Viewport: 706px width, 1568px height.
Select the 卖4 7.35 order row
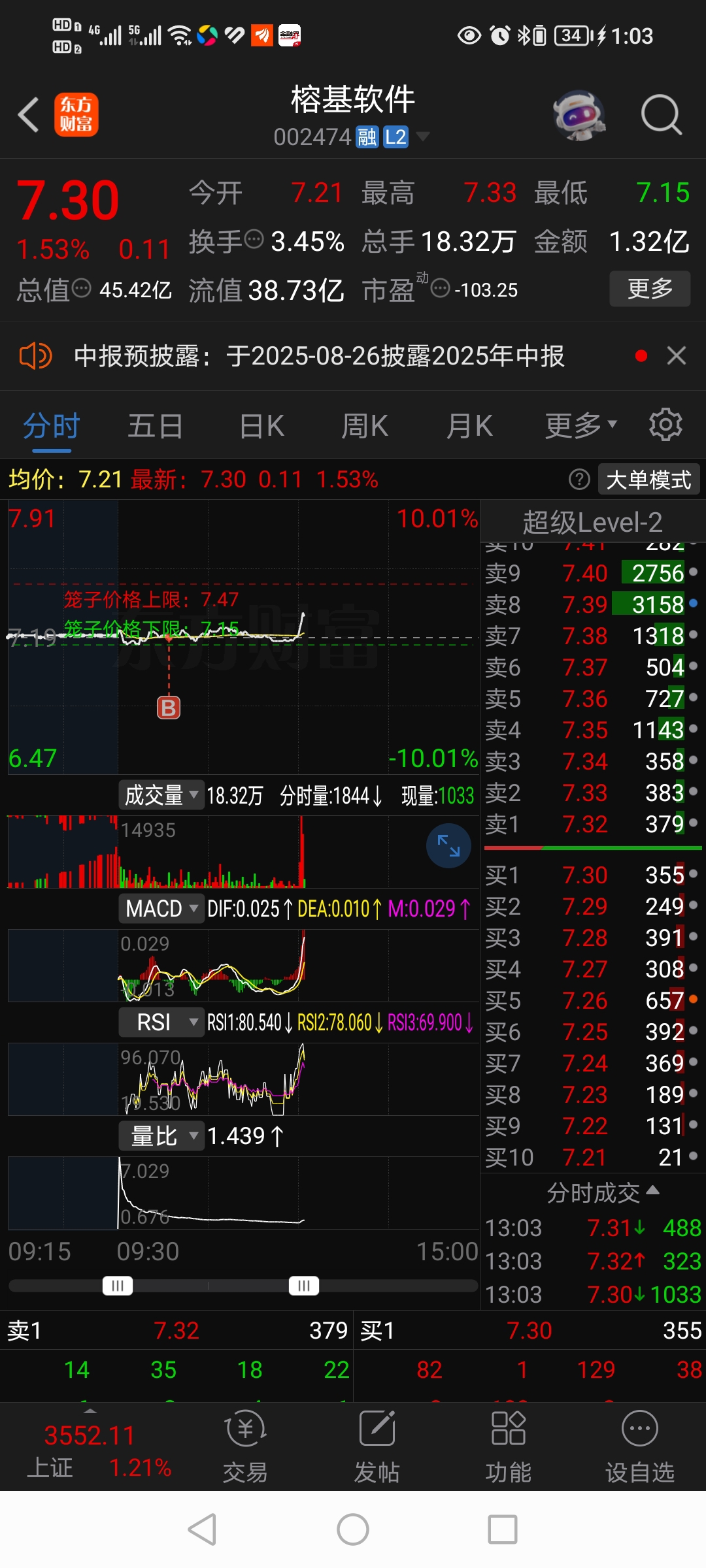(x=592, y=730)
